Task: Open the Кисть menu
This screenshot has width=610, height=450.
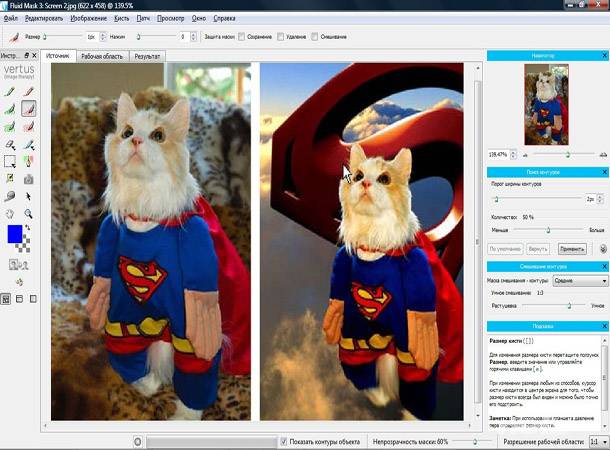Action: pos(122,18)
